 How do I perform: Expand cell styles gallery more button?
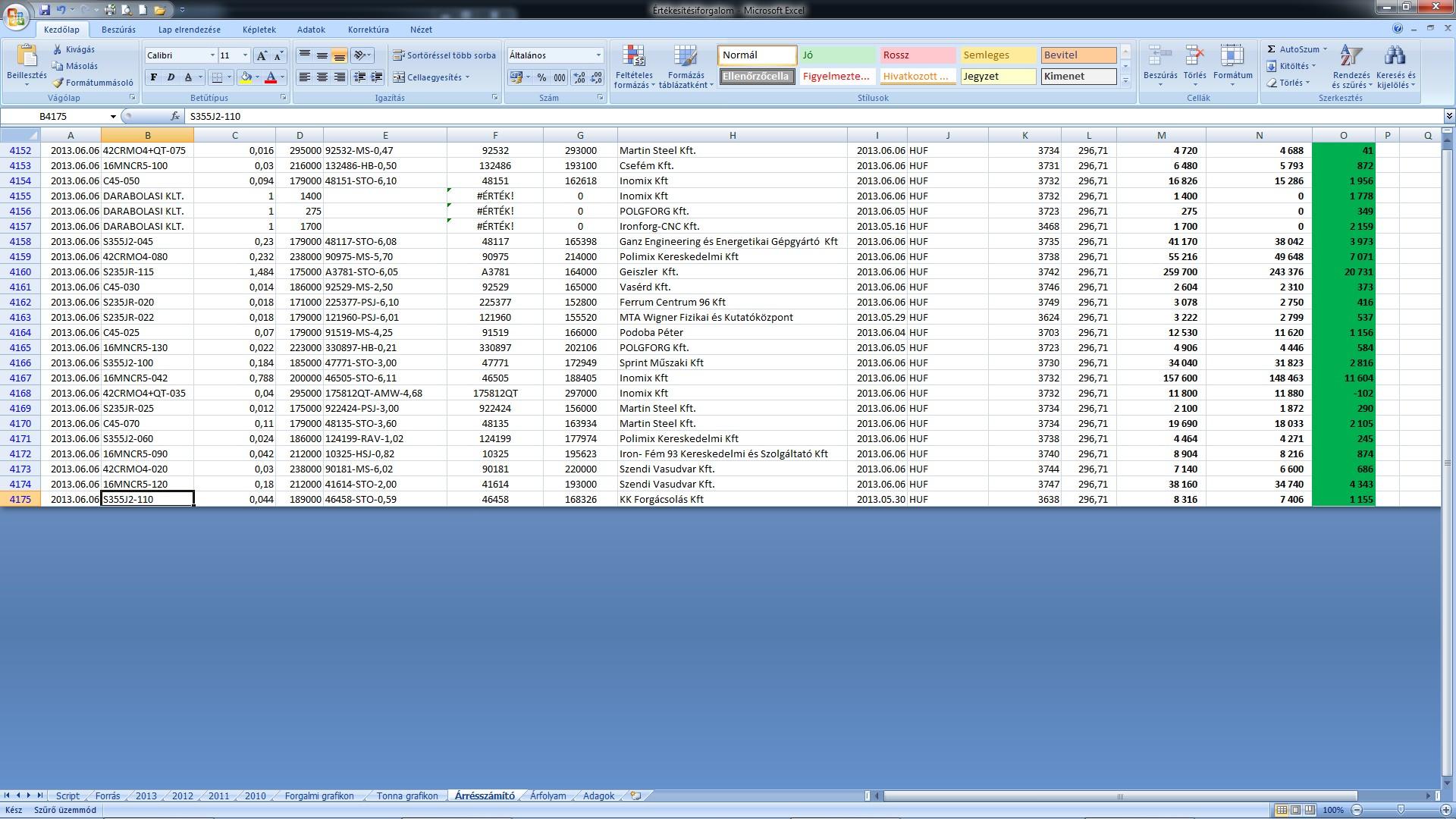pyautogui.click(x=1125, y=80)
